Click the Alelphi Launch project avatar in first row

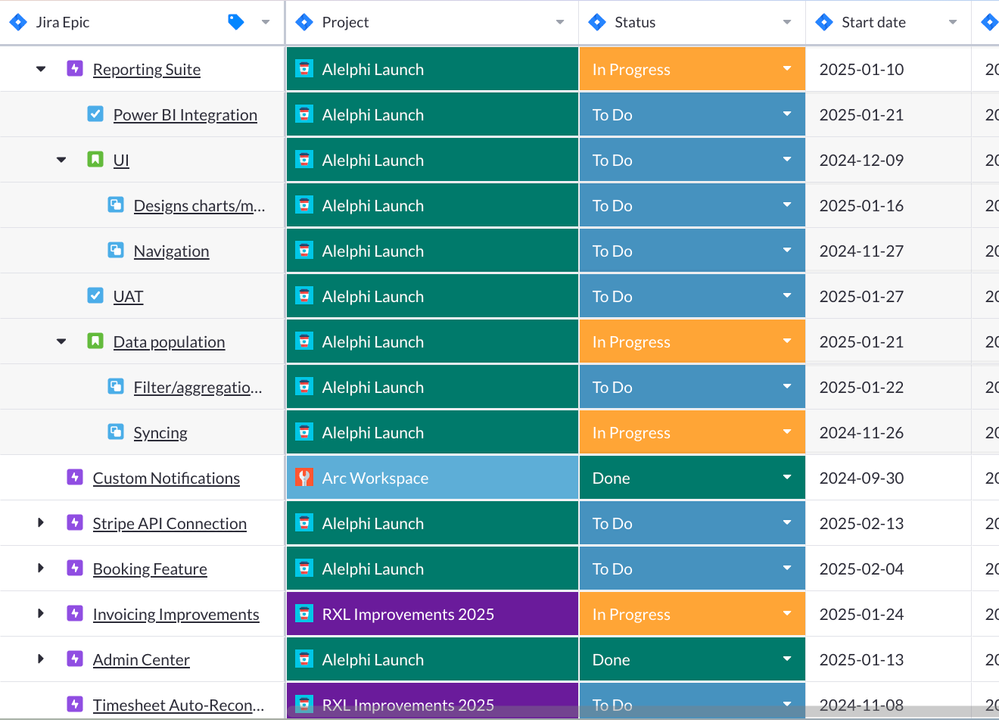tap(304, 68)
